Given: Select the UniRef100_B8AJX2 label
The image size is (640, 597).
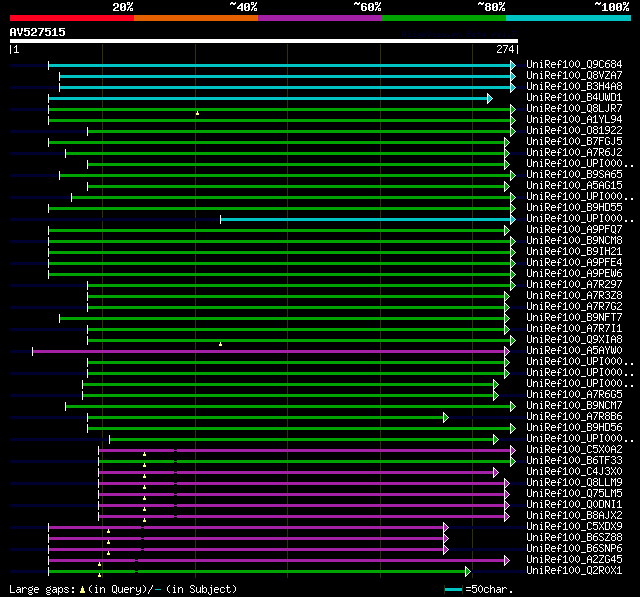Looking at the screenshot, I should click(574, 516).
